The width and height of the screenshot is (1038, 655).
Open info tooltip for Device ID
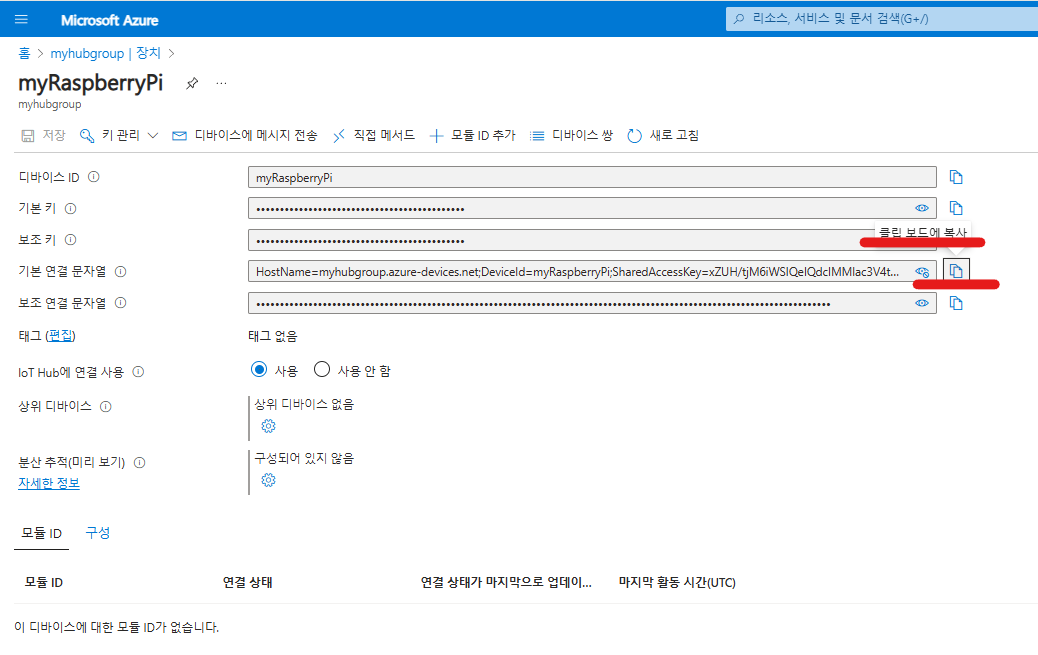pyautogui.click(x=94, y=177)
